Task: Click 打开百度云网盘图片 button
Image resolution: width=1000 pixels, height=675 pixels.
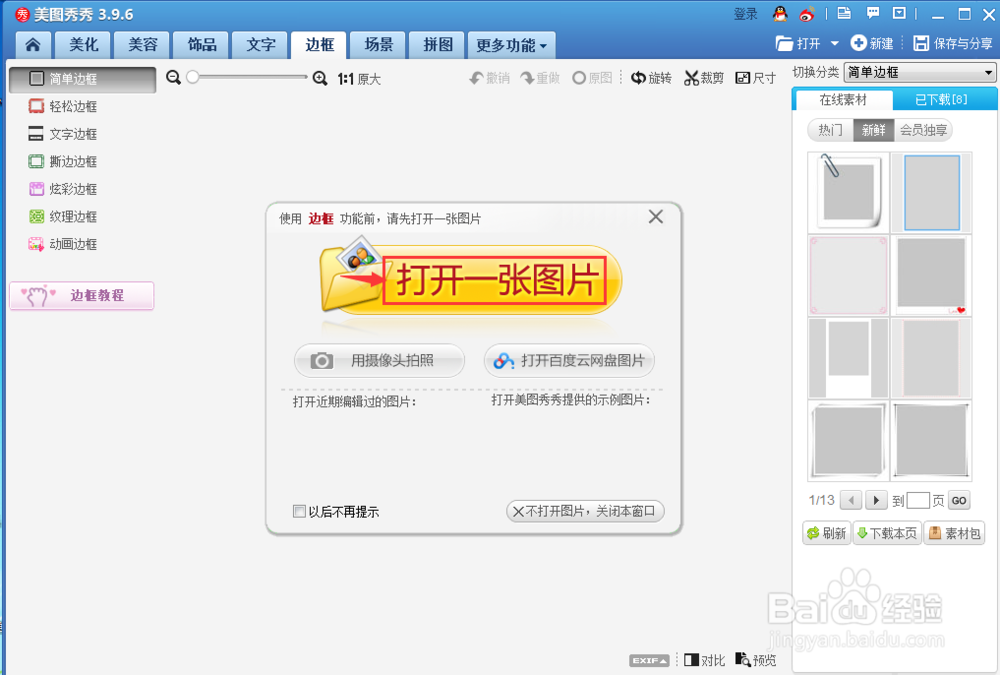Action: click(569, 360)
